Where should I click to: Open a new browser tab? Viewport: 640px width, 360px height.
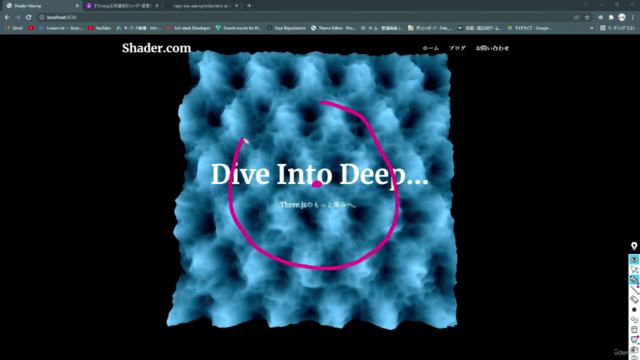point(249,6)
